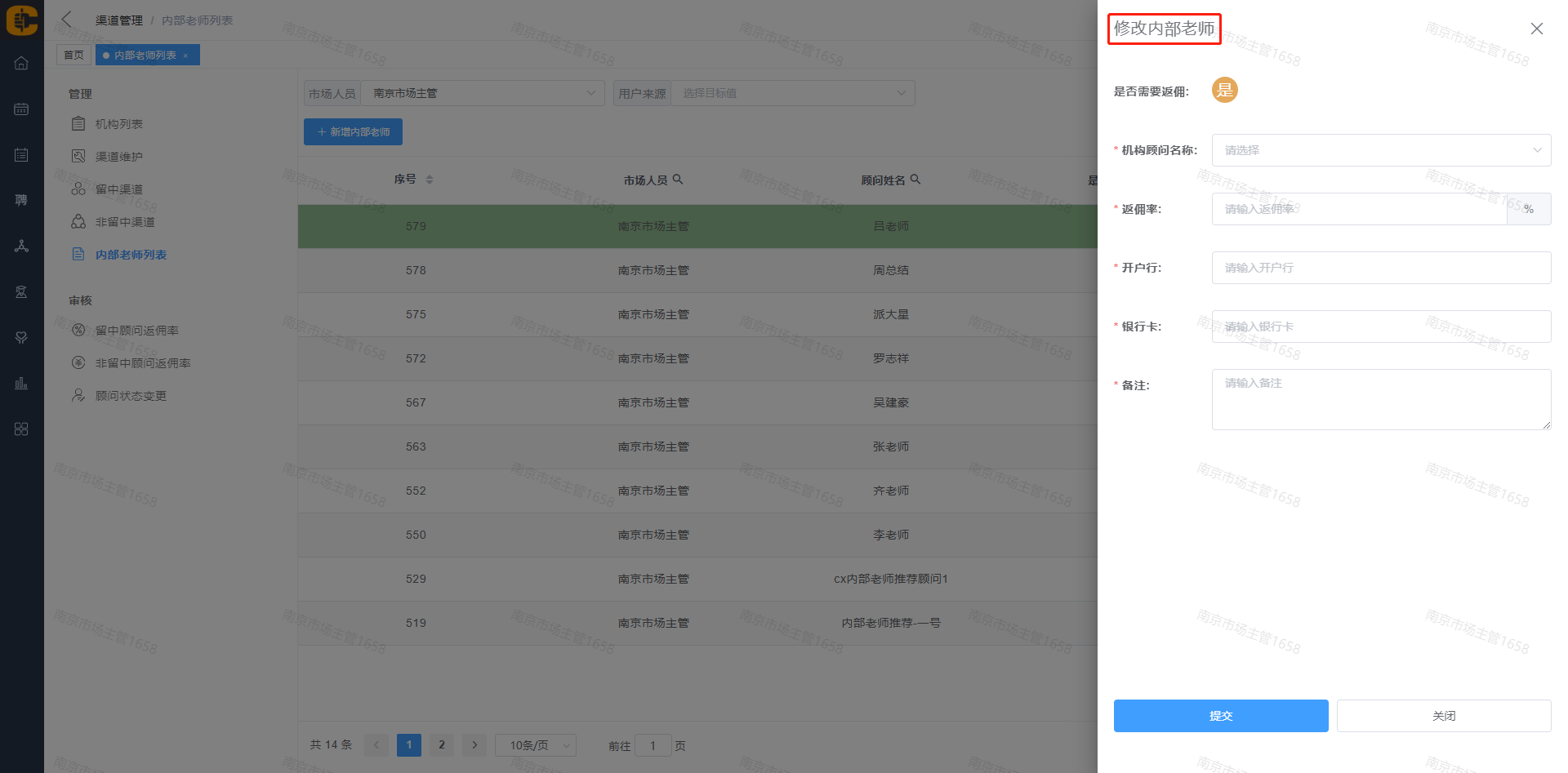Click the 返佣率 input field
Image resolution: width=1568 pixels, height=773 pixels.
tap(1359, 209)
